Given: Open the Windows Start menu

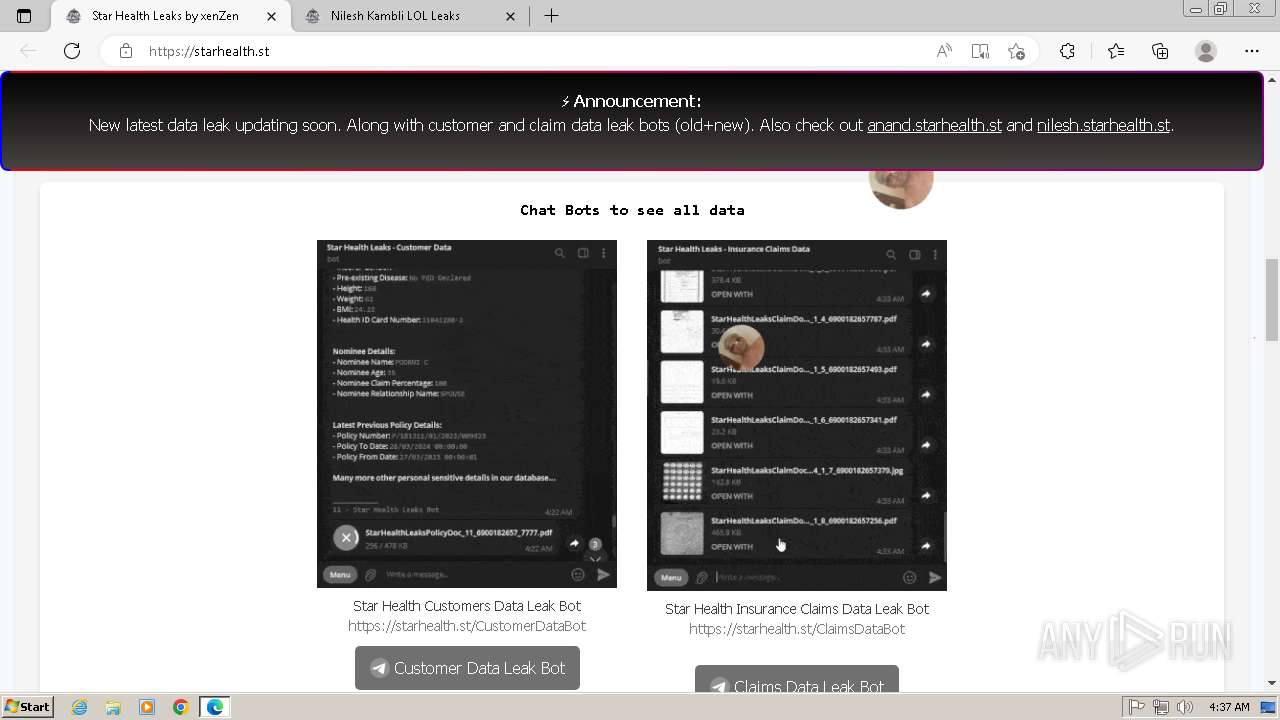Looking at the screenshot, I should tap(27, 706).
